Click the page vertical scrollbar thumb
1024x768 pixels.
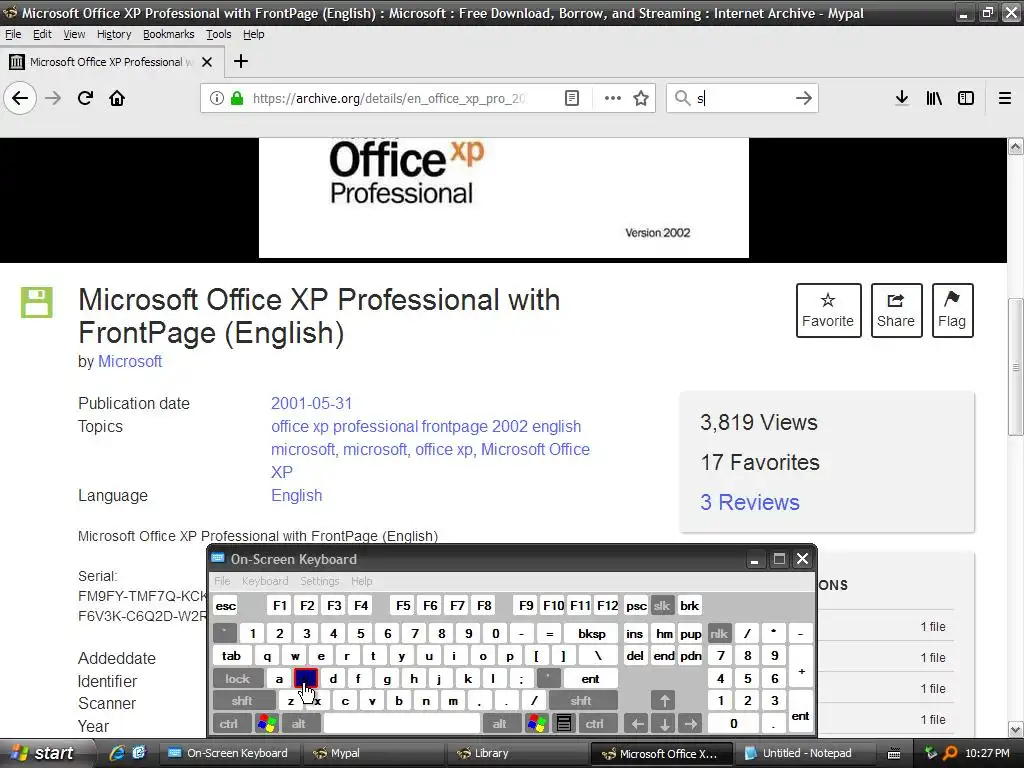point(1015,366)
